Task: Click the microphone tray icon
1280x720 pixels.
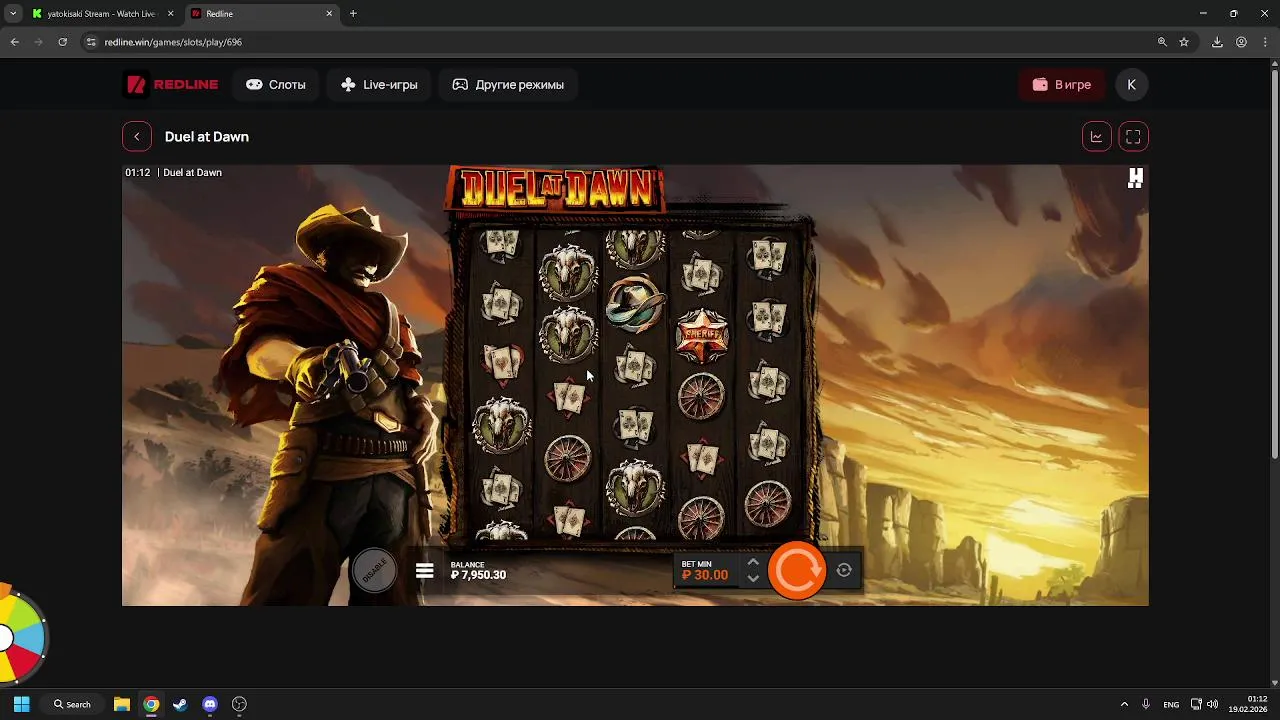Action: 1146,704
